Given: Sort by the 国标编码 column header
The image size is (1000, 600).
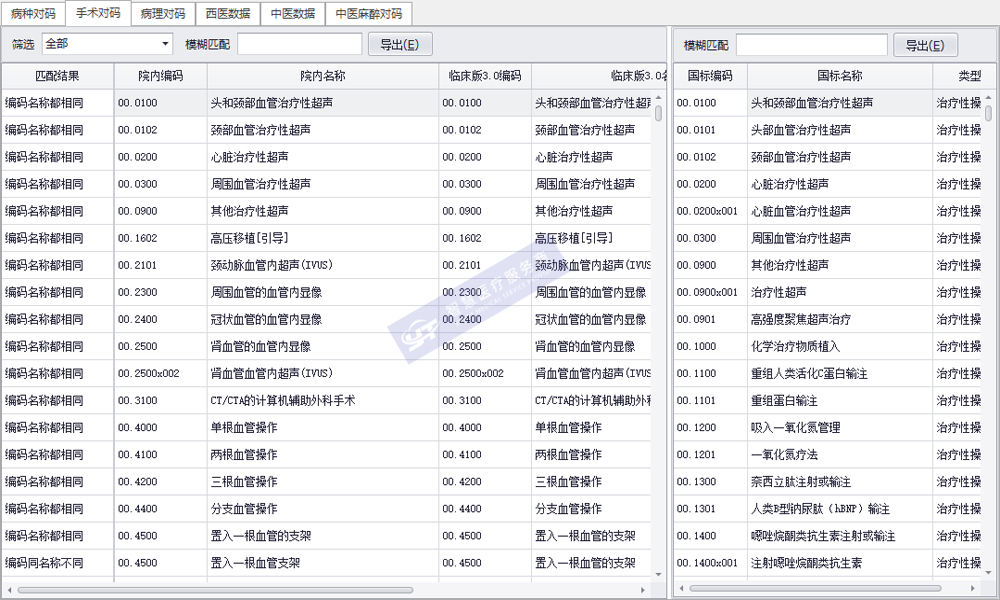Looking at the screenshot, I should [710, 76].
